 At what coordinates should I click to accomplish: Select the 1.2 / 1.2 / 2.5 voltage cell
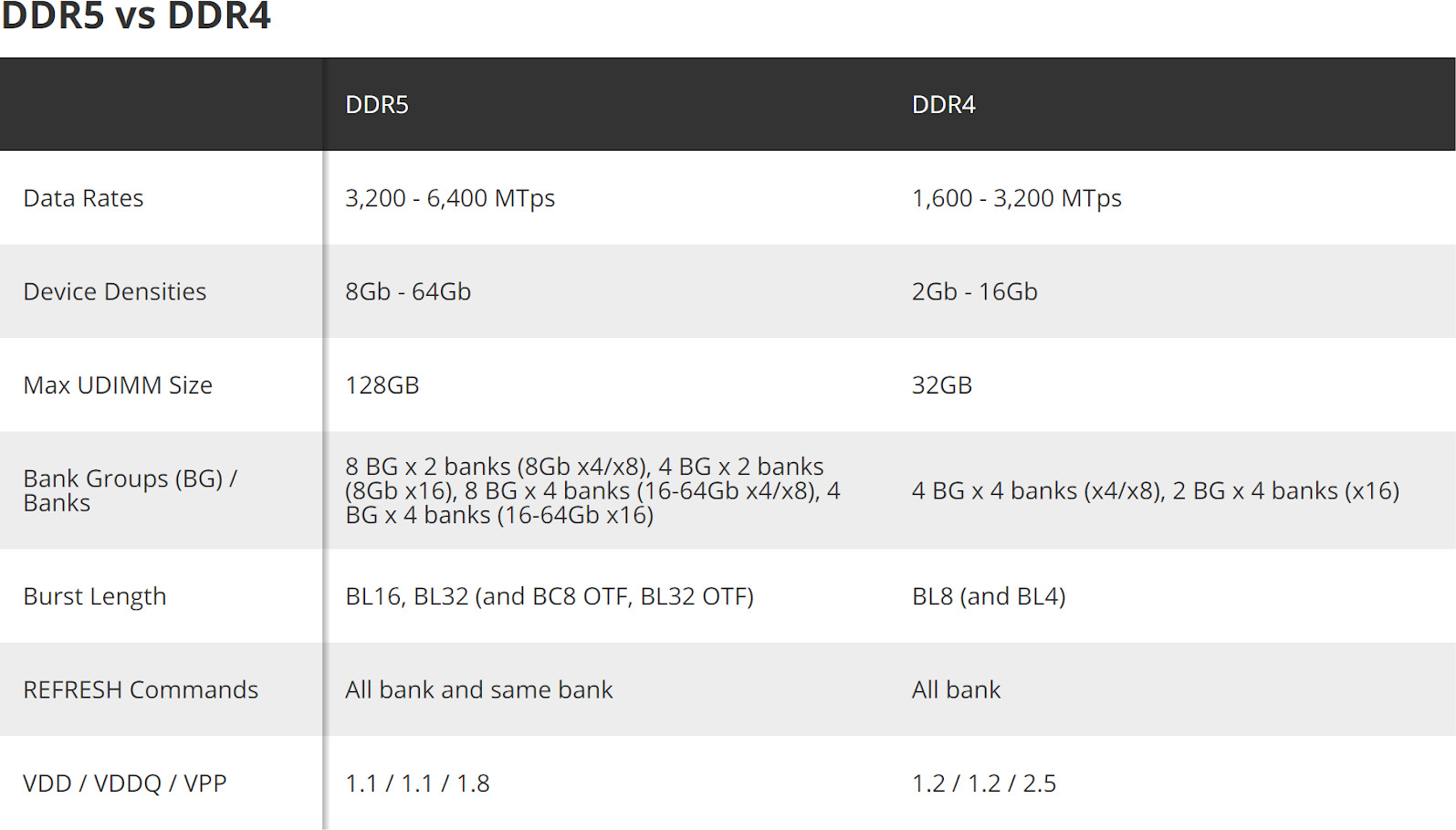point(984,783)
